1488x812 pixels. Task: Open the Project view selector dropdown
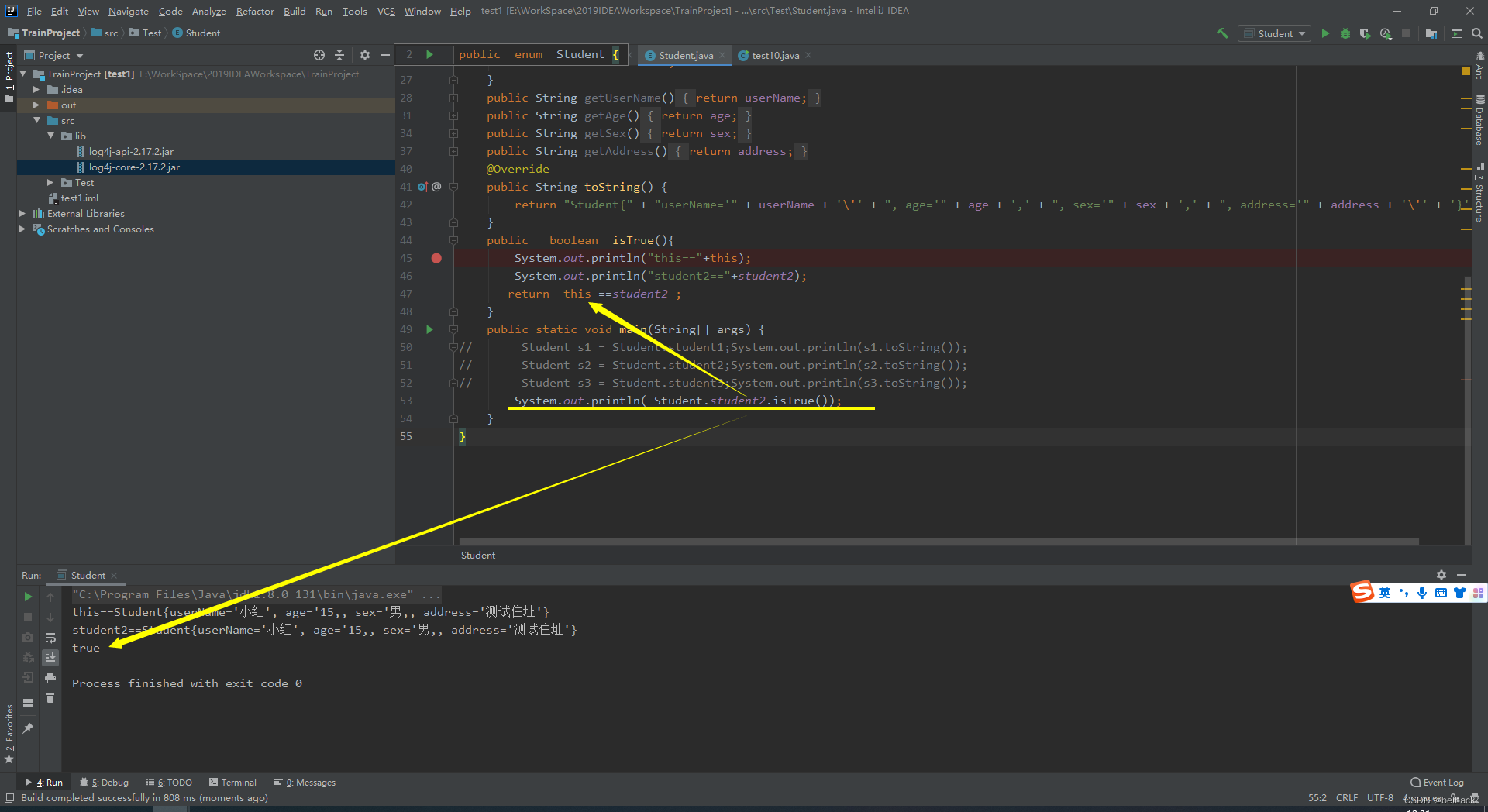(53, 55)
